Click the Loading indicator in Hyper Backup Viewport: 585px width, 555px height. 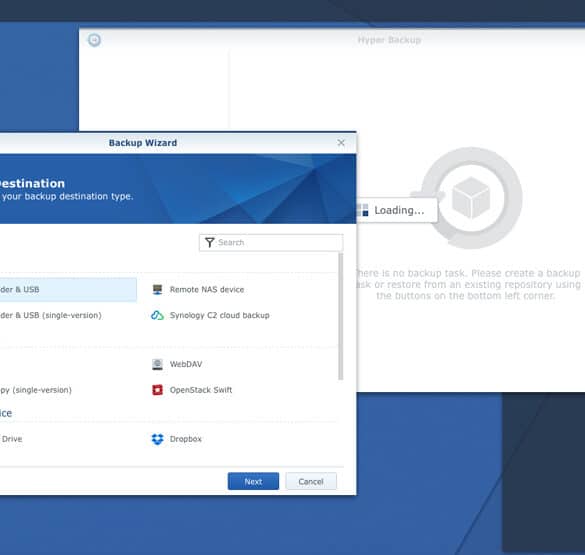tap(397, 210)
